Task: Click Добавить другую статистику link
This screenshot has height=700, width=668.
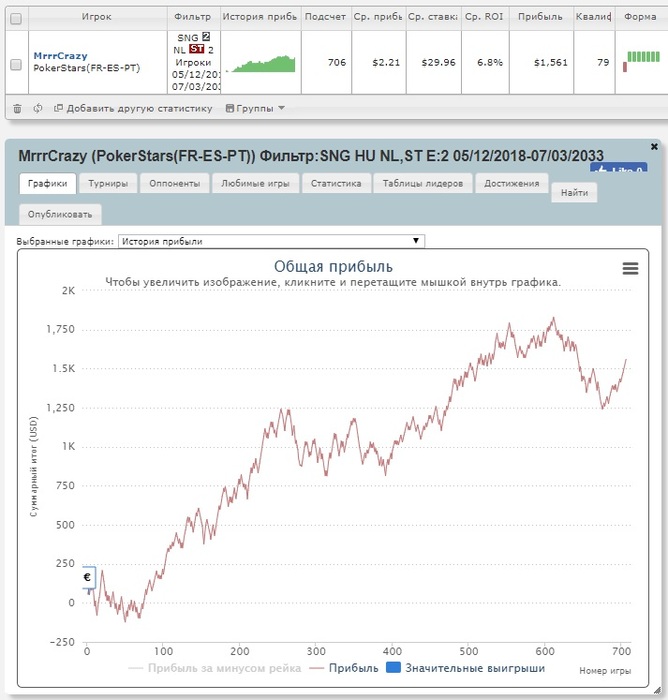Action: click(x=133, y=108)
